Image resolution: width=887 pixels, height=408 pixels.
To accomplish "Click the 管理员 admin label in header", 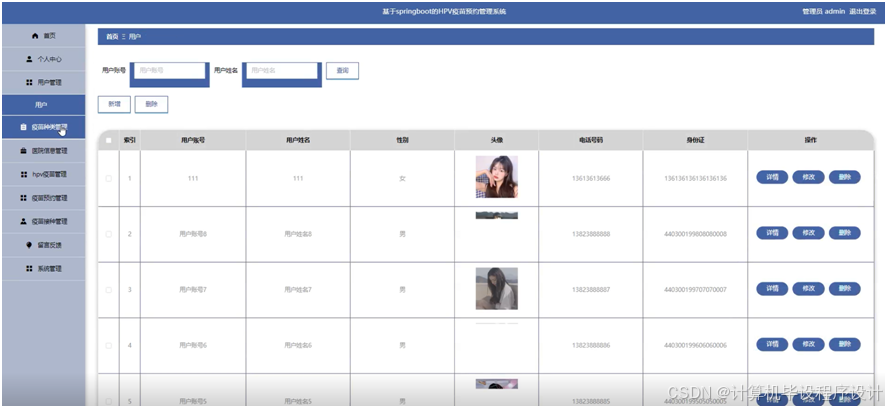I will pos(824,11).
